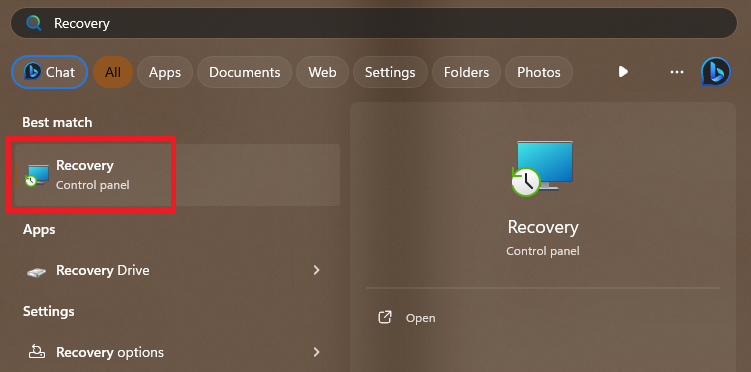The width and height of the screenshot is (751, 372).
Task: Click Open in the Recovery preview pane
Action: point(421,318)
